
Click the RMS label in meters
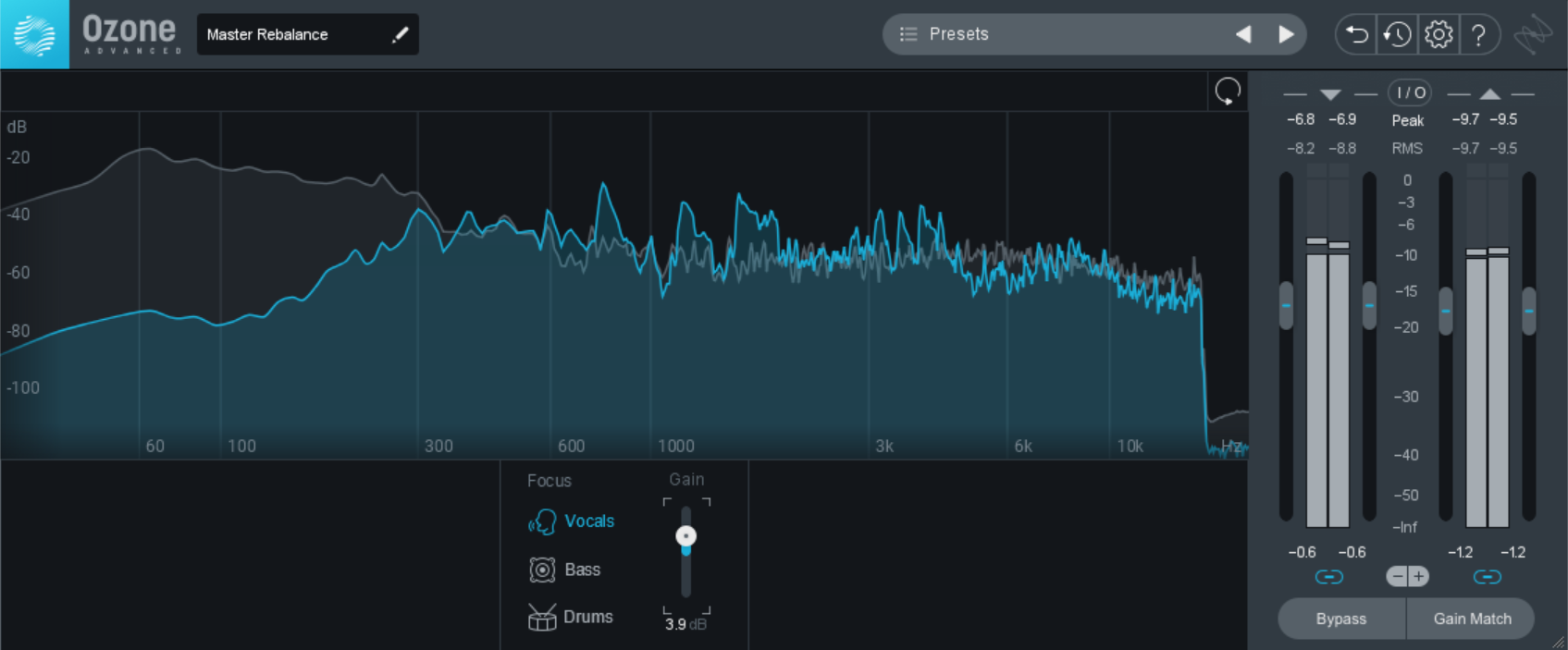[1407, 148]
